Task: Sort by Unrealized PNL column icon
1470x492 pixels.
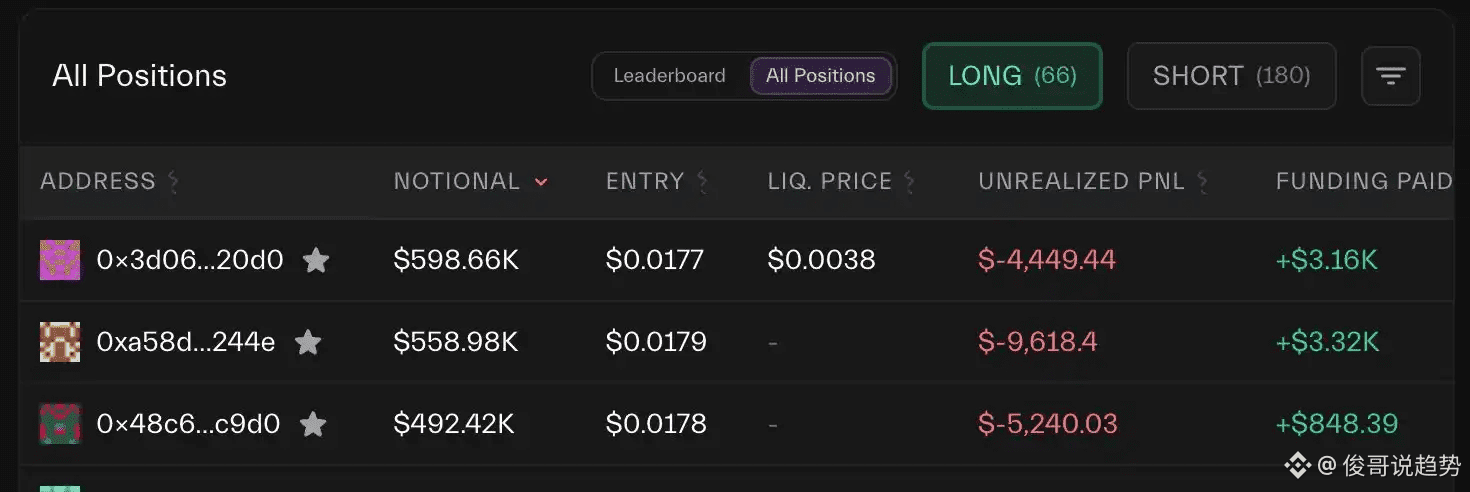Action: point(1202,182)
